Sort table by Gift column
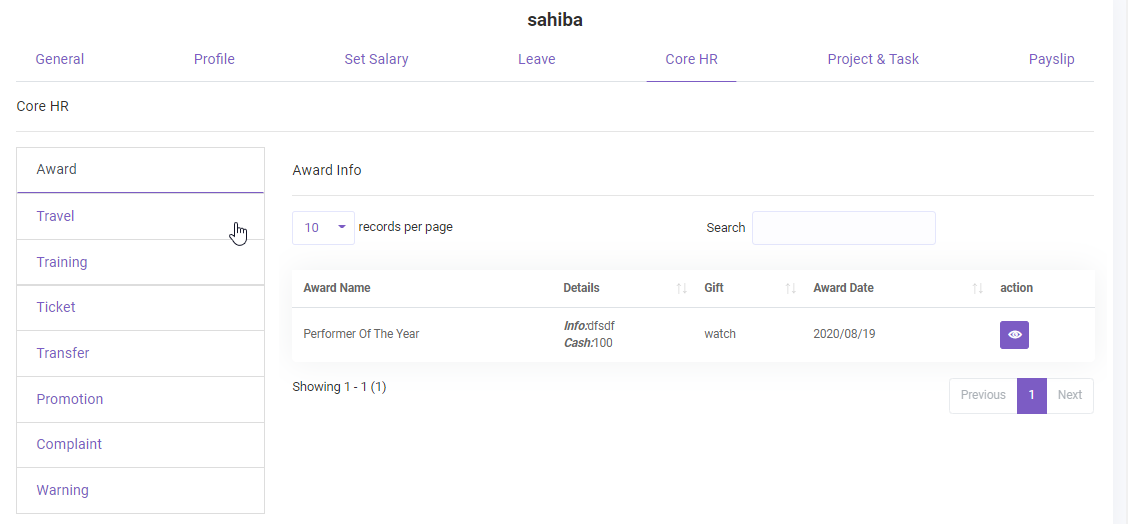This screenshot has height=524, width=1128. pos(790,288)
